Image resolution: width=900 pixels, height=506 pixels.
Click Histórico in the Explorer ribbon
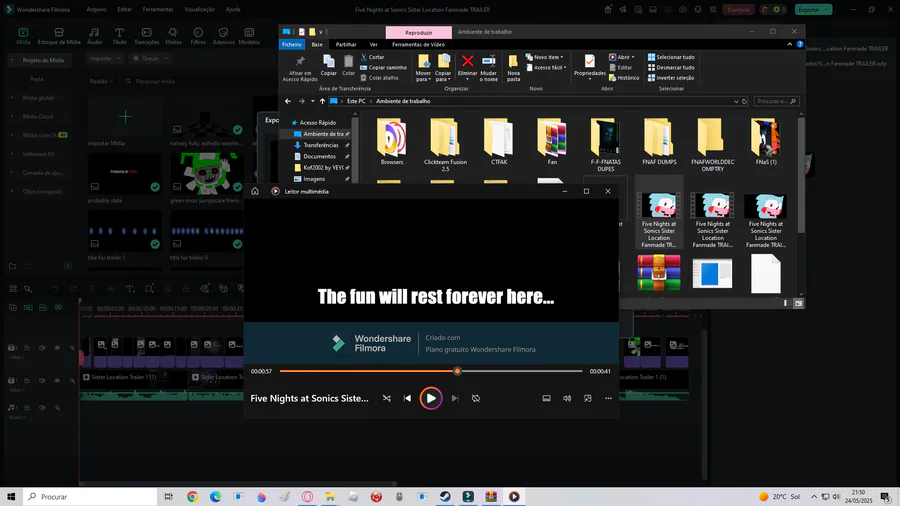[x=624, y=77]
